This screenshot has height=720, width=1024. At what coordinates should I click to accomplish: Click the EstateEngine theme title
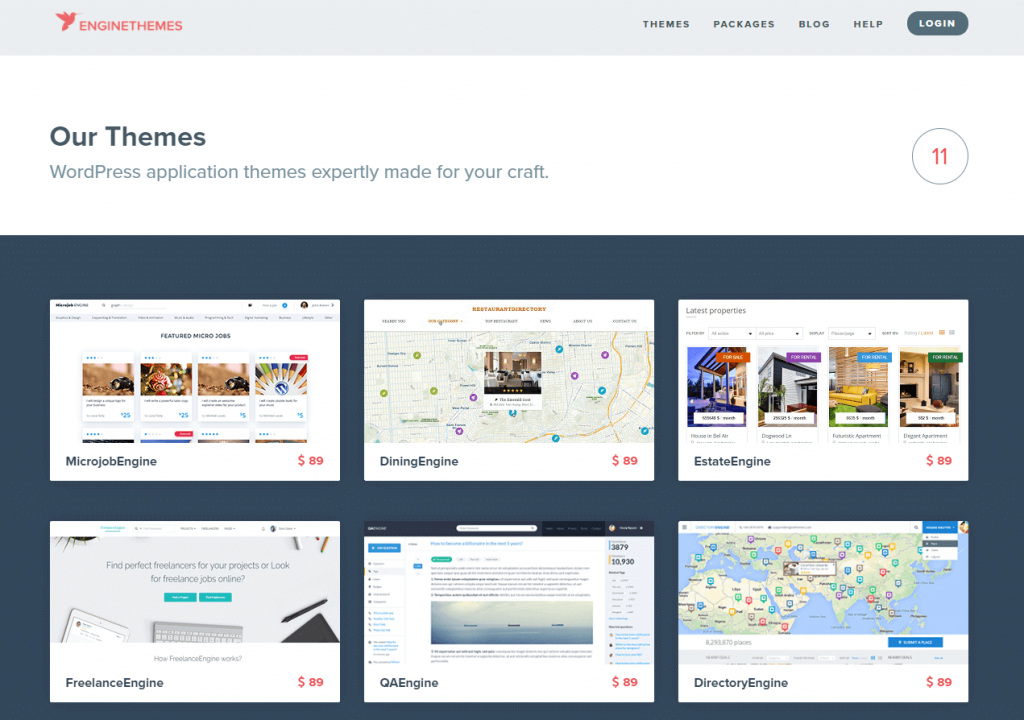(732, 461)
